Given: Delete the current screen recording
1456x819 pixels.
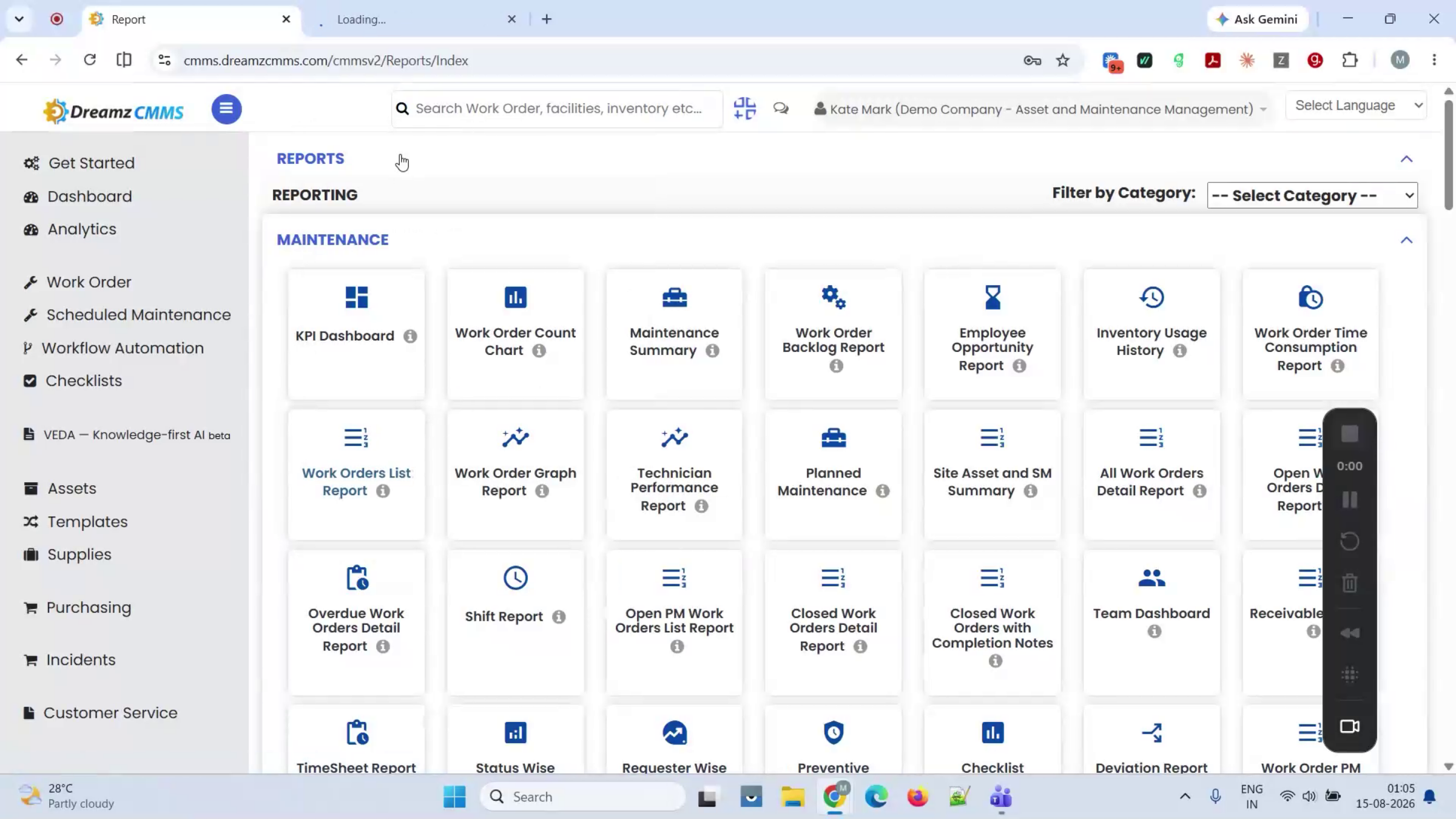Looking at the screenshot, I should pyautogui.click(x=1349, y=583).
